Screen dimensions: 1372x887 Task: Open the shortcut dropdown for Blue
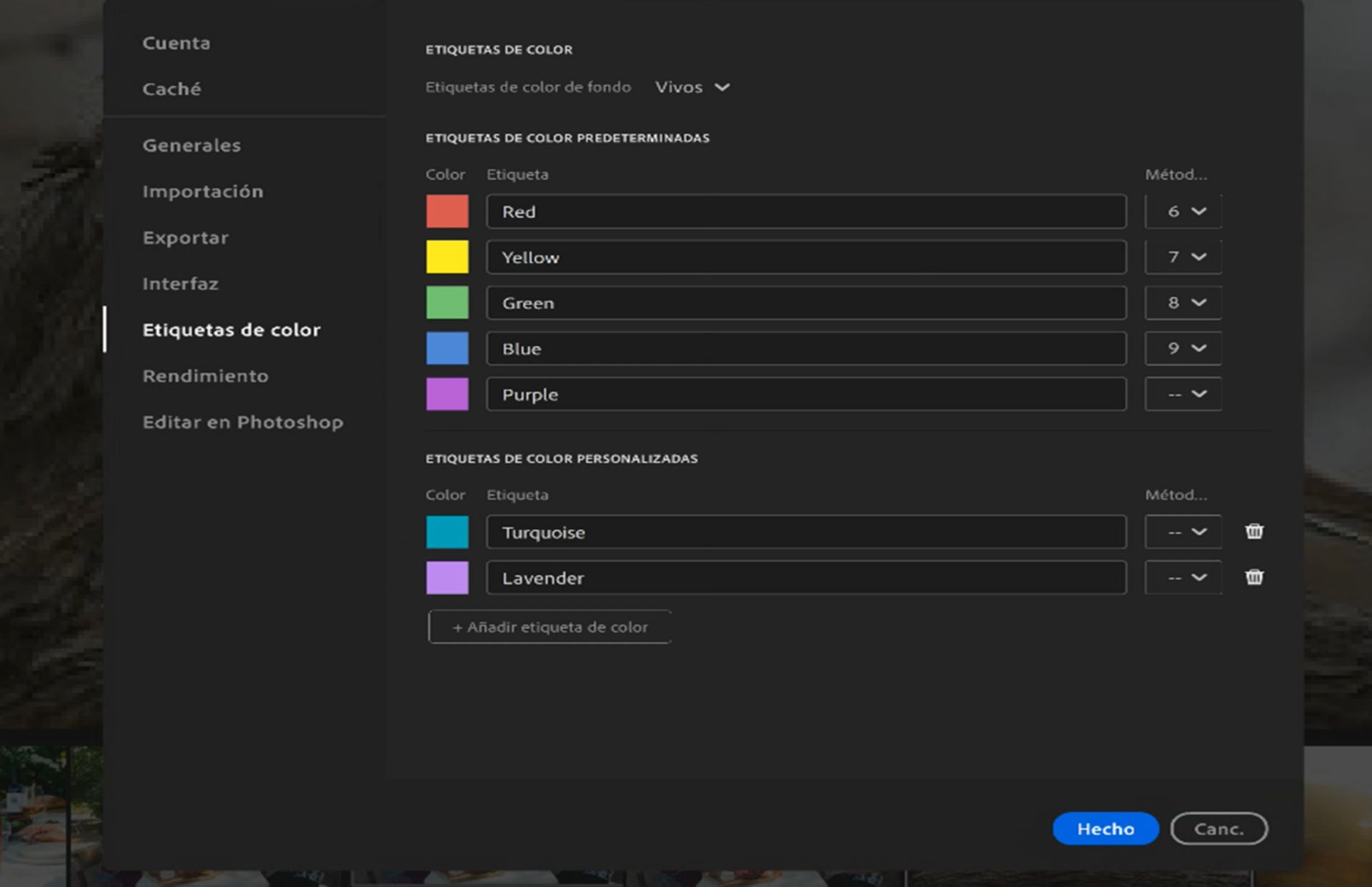pos(1183,349)
